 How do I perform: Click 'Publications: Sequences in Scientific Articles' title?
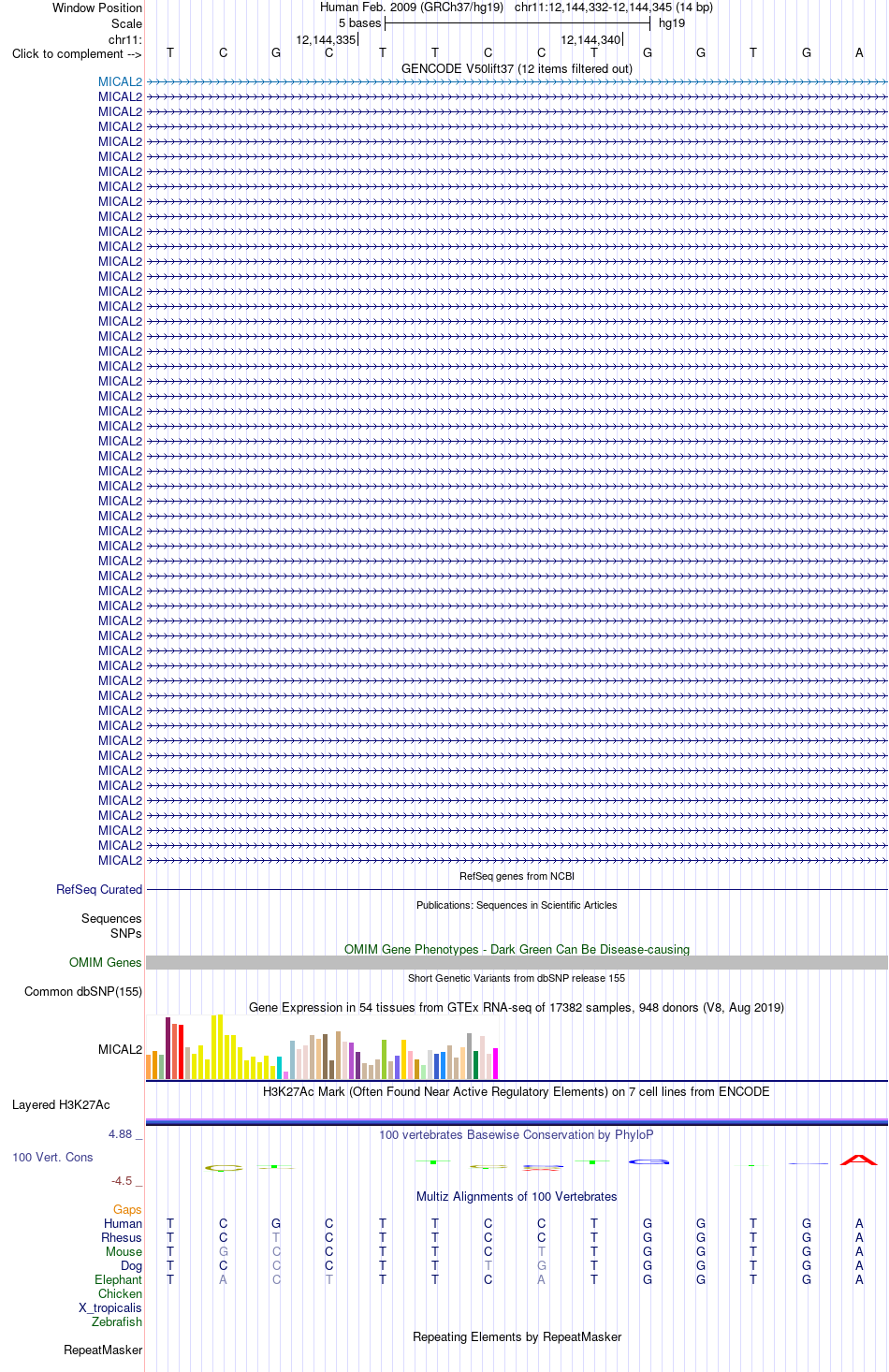point(517,905)
